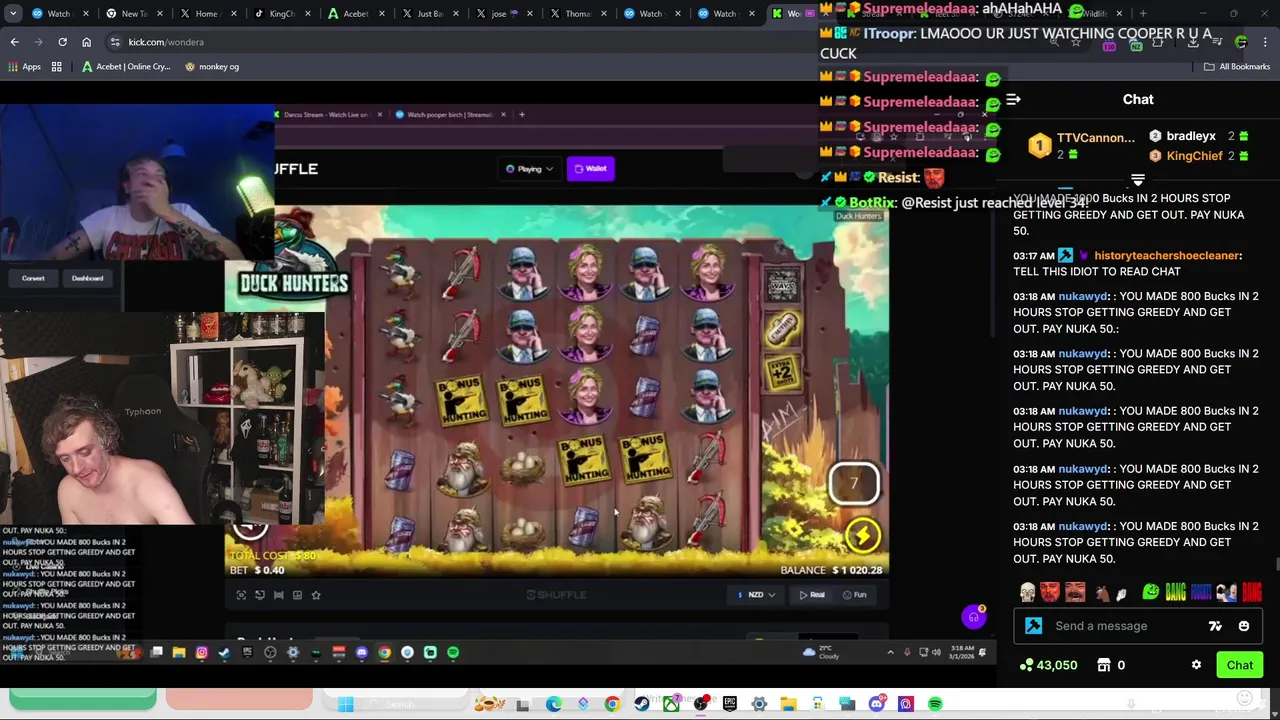The image size is (1280, 720).
Task: Open the emote picker smiley icon
Action: point(1244,626)
